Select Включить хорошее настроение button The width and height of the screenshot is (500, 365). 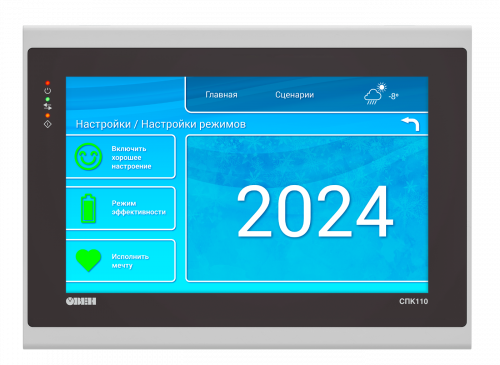tap(120, 157)
